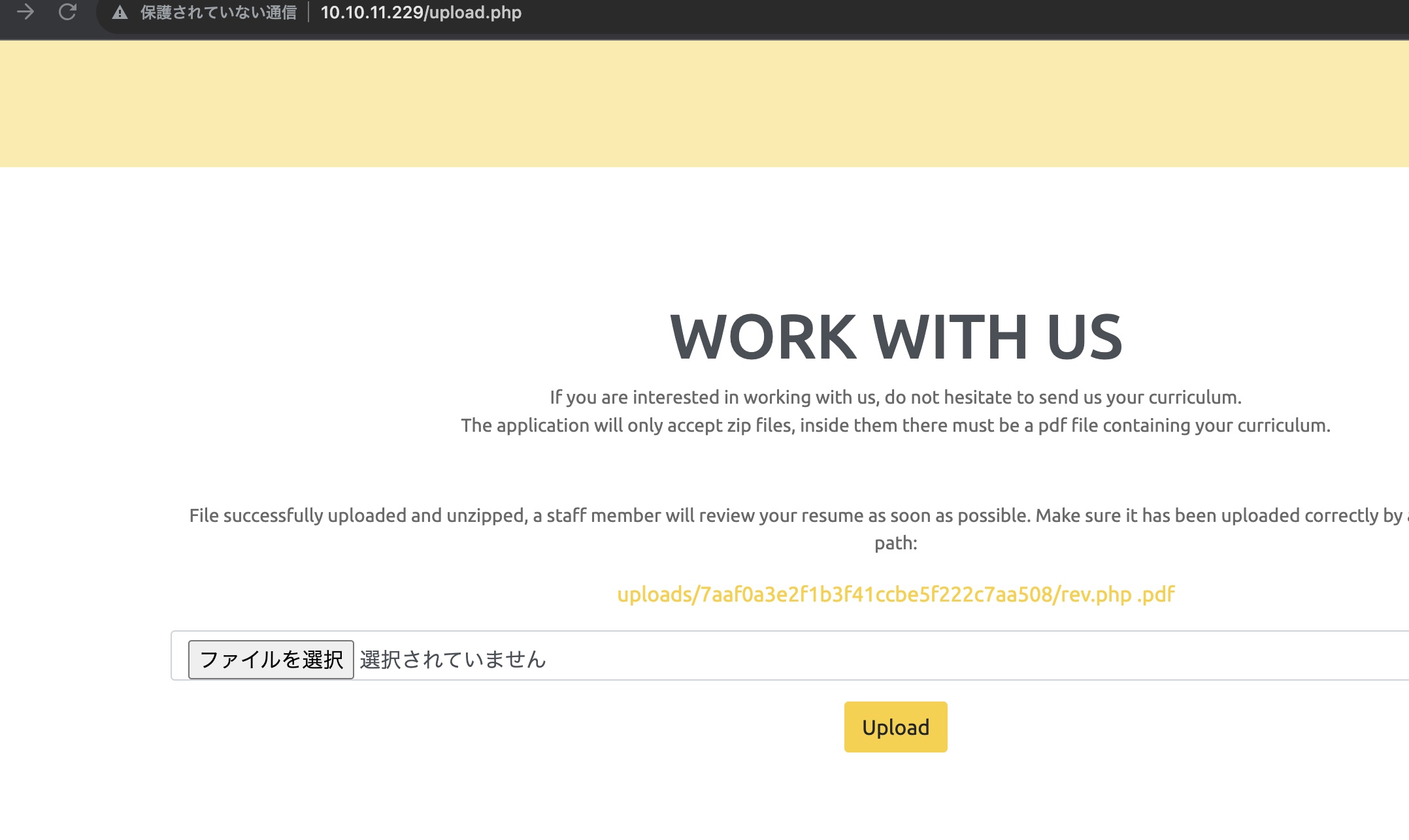
Task: Click empty address bar space right of URL
Action: point(915,12)
